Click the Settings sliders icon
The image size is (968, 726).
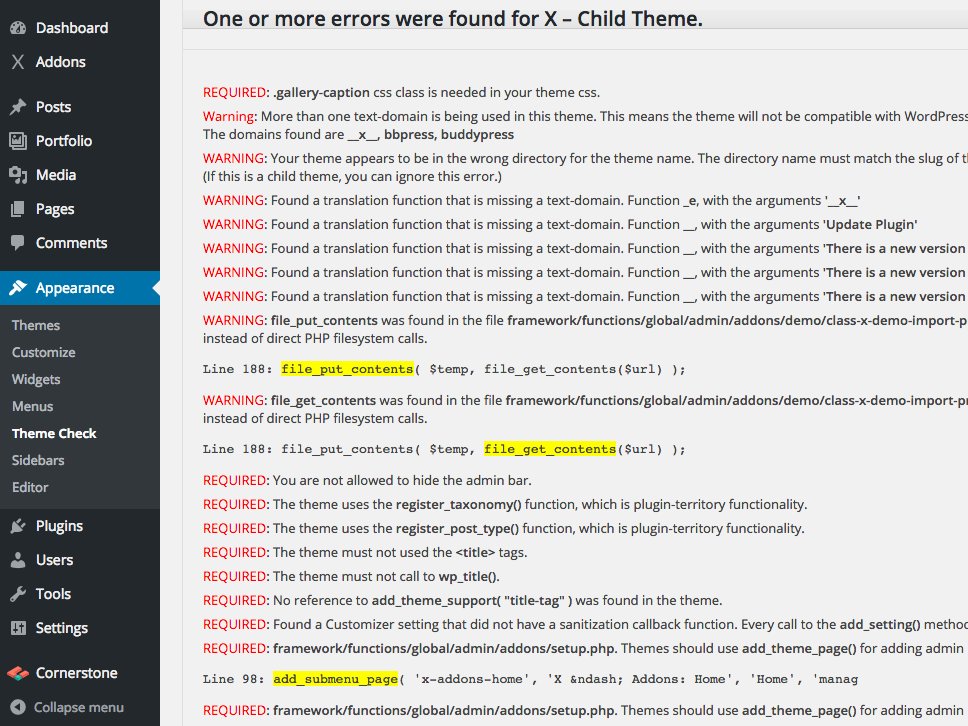18,628
